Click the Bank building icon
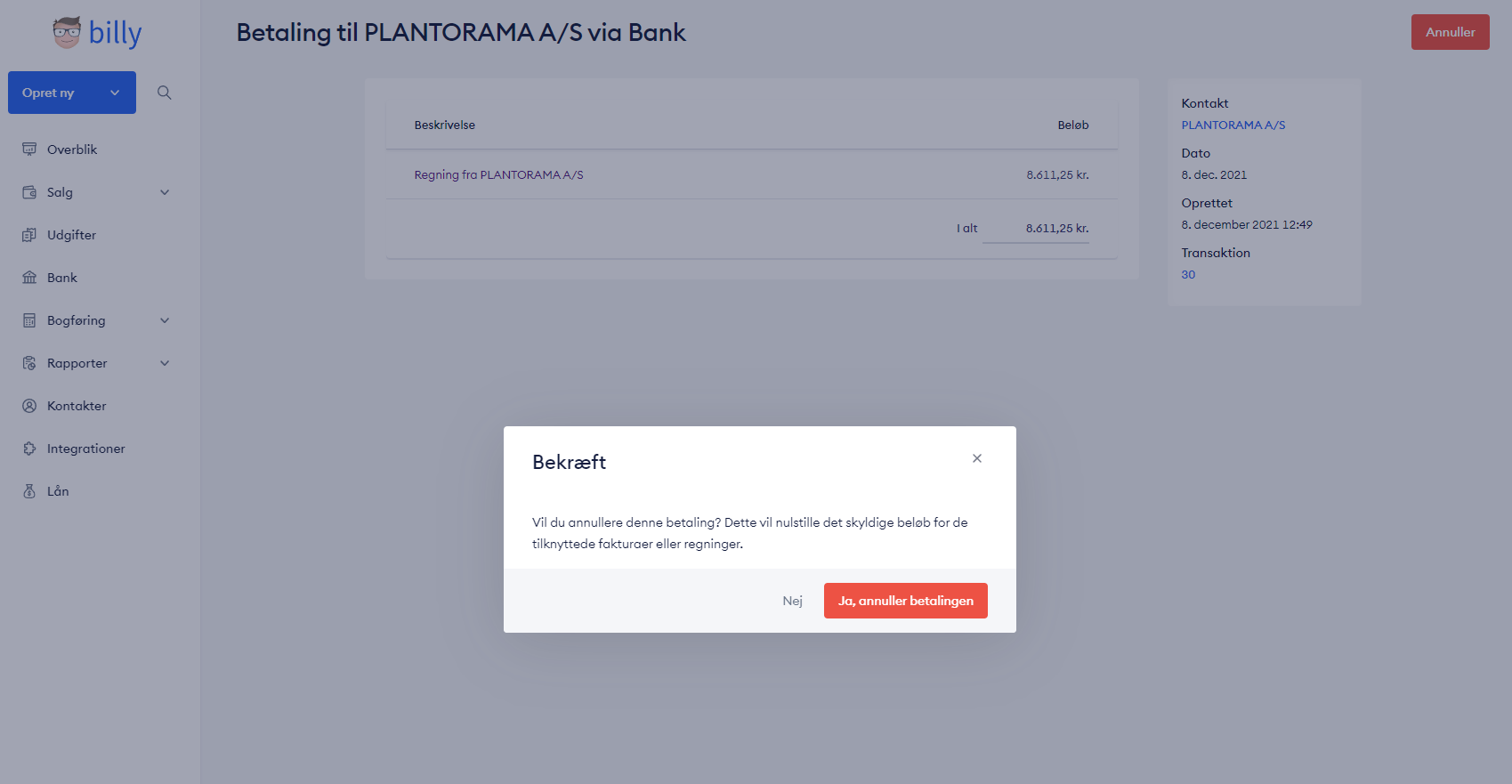The image size is (1512, 784). click(29, 278)
